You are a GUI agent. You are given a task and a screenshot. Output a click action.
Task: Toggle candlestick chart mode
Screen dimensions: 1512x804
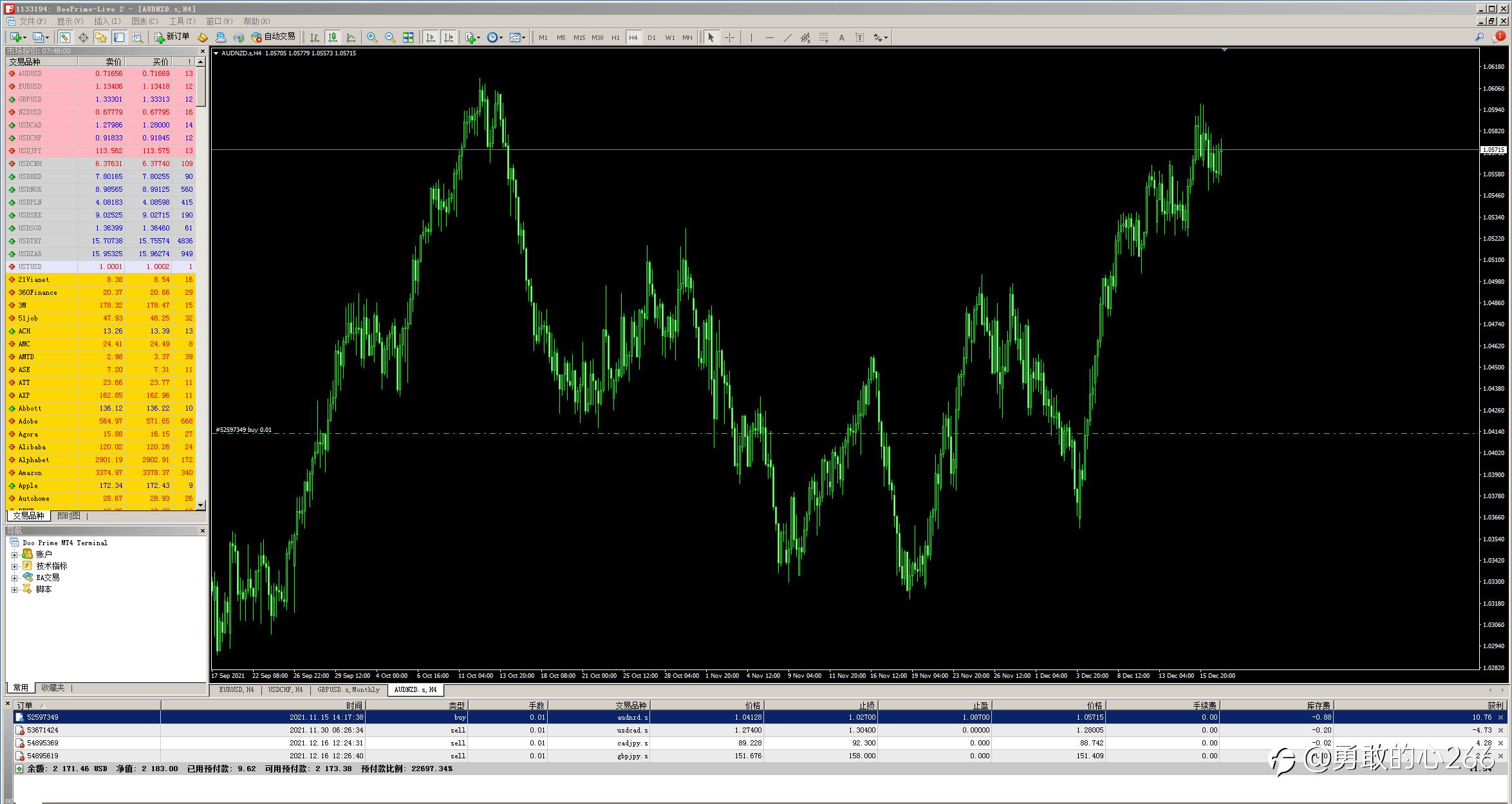click(333, 37)
